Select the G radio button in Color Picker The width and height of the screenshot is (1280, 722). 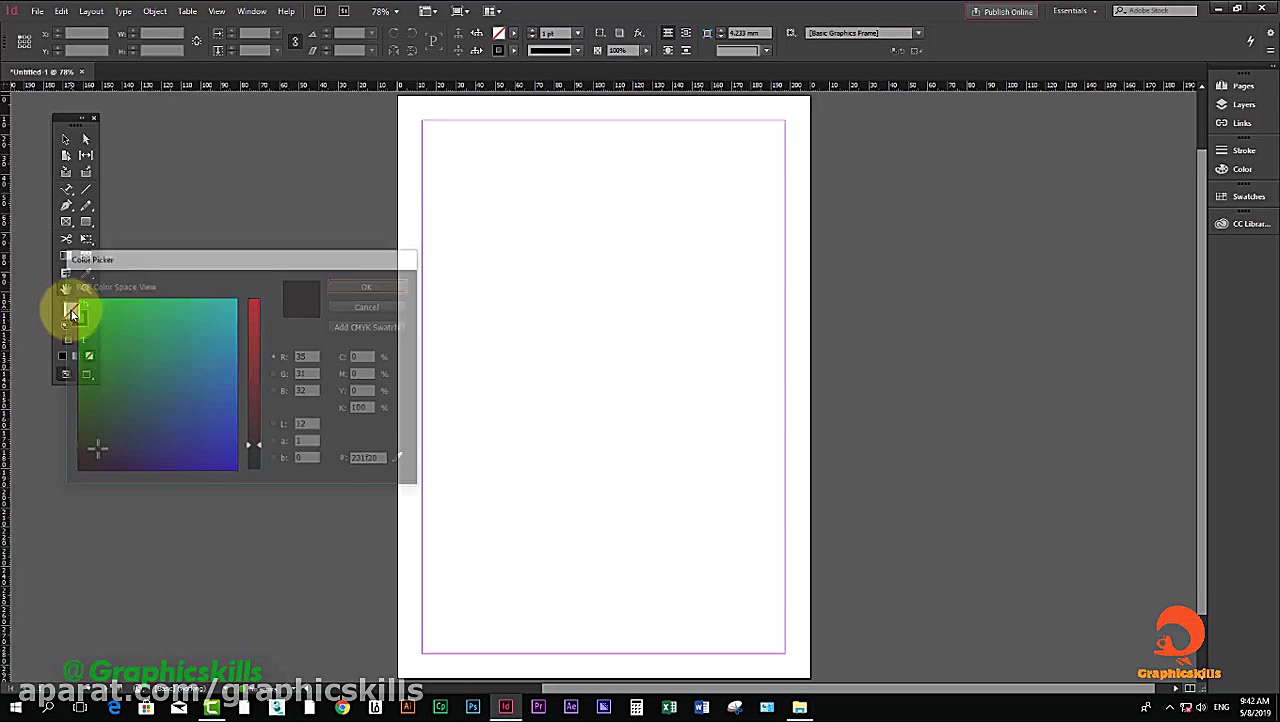(x=273, y=374)
